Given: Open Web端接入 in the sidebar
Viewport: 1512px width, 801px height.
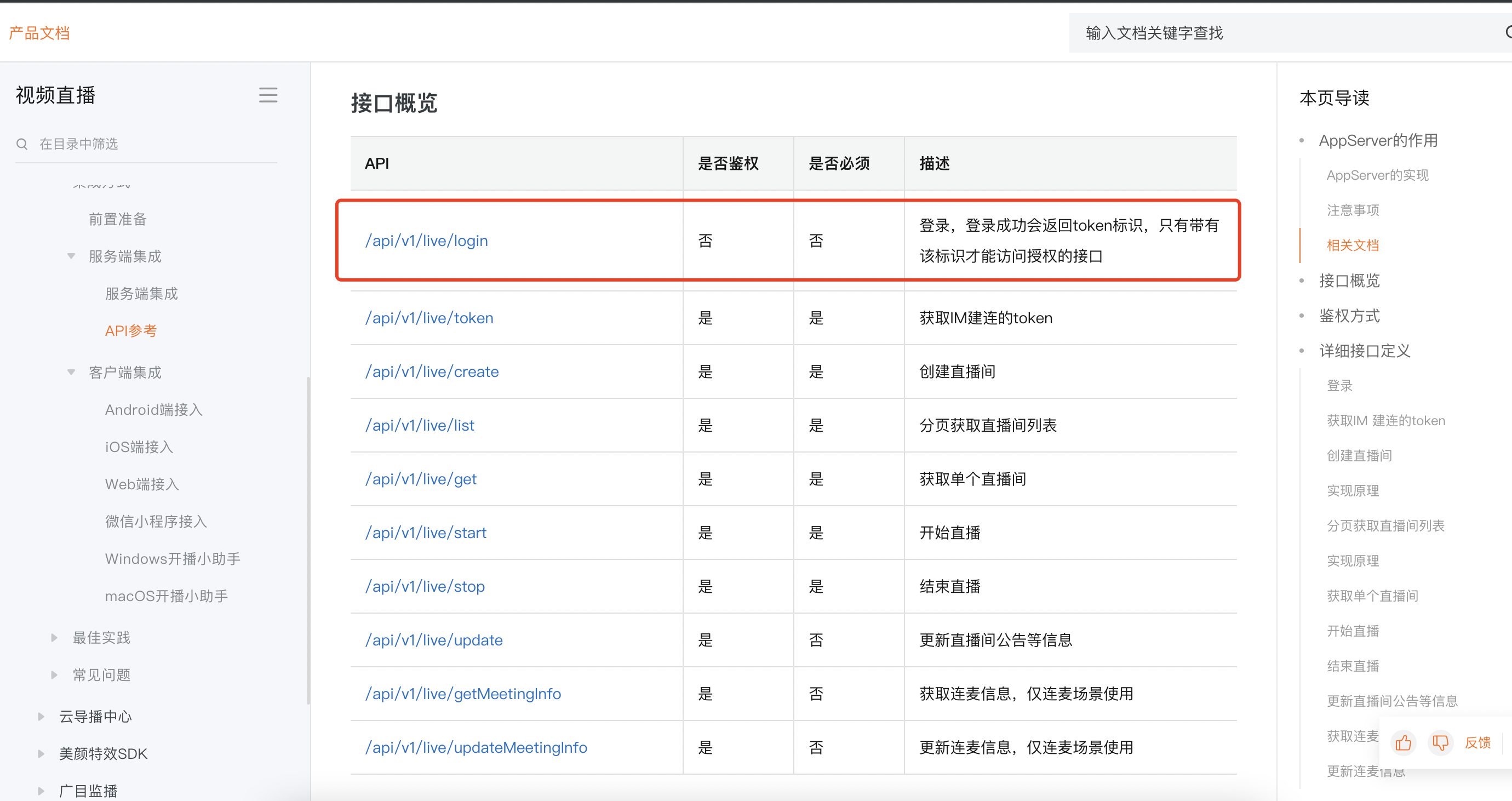Looking at the screenshot, I should coord(142,484).
